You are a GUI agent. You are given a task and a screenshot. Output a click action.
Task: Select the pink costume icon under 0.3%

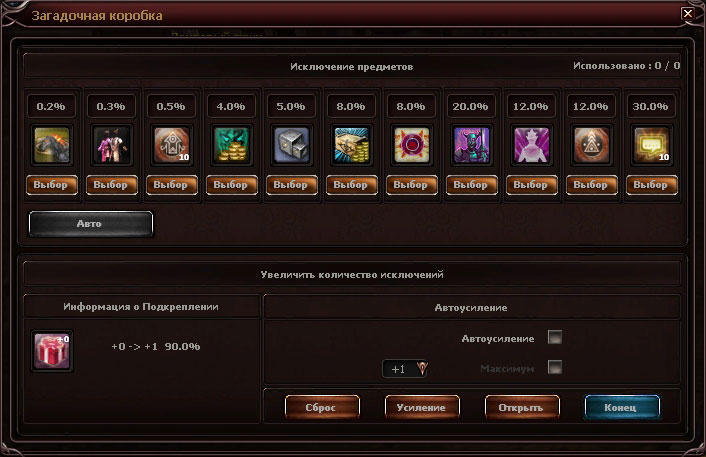click(x=112, y=145)
